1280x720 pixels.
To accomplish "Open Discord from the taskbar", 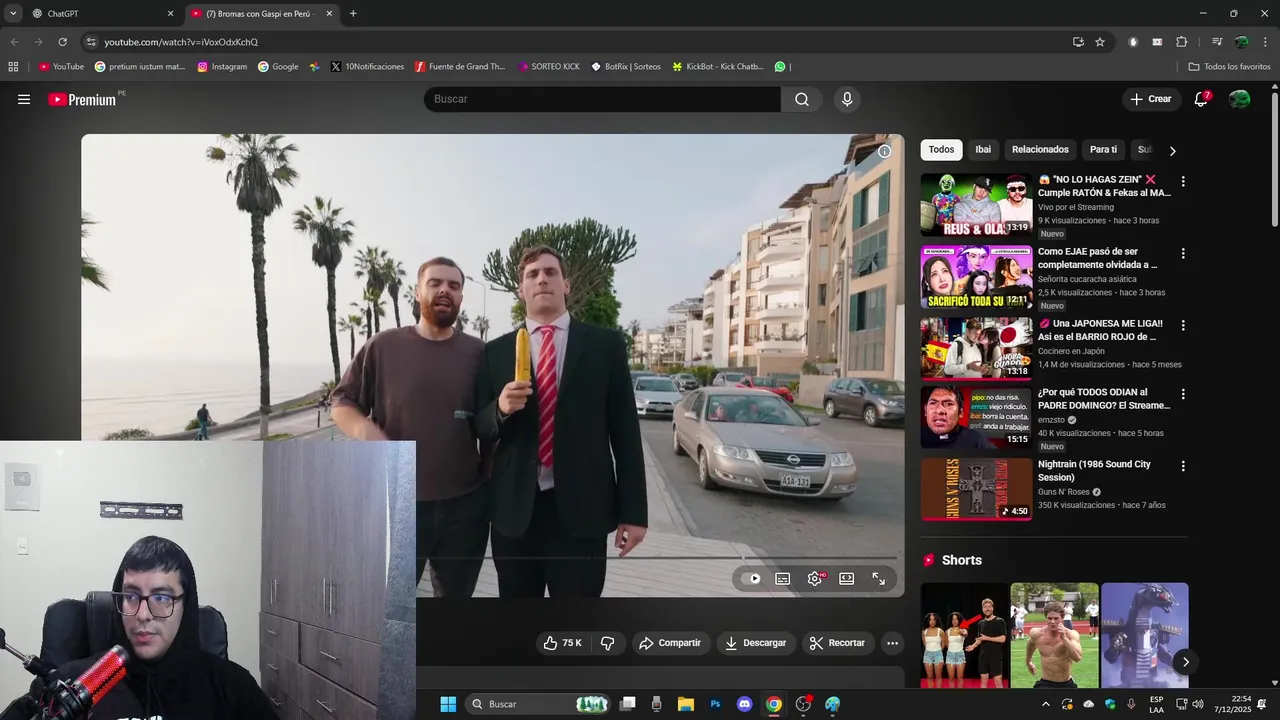I will [x=744, y=704].
